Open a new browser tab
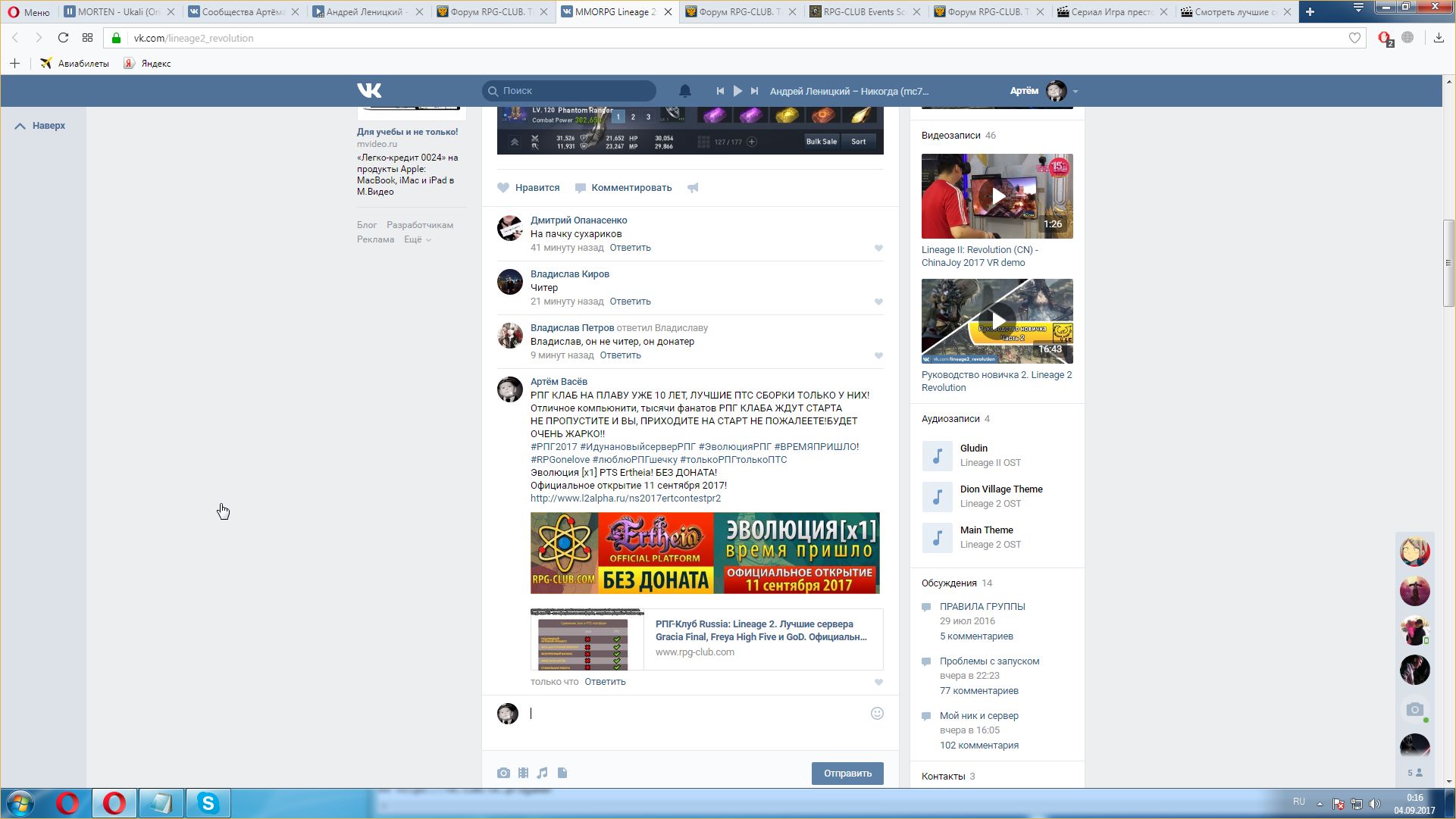 [1310, 11]
